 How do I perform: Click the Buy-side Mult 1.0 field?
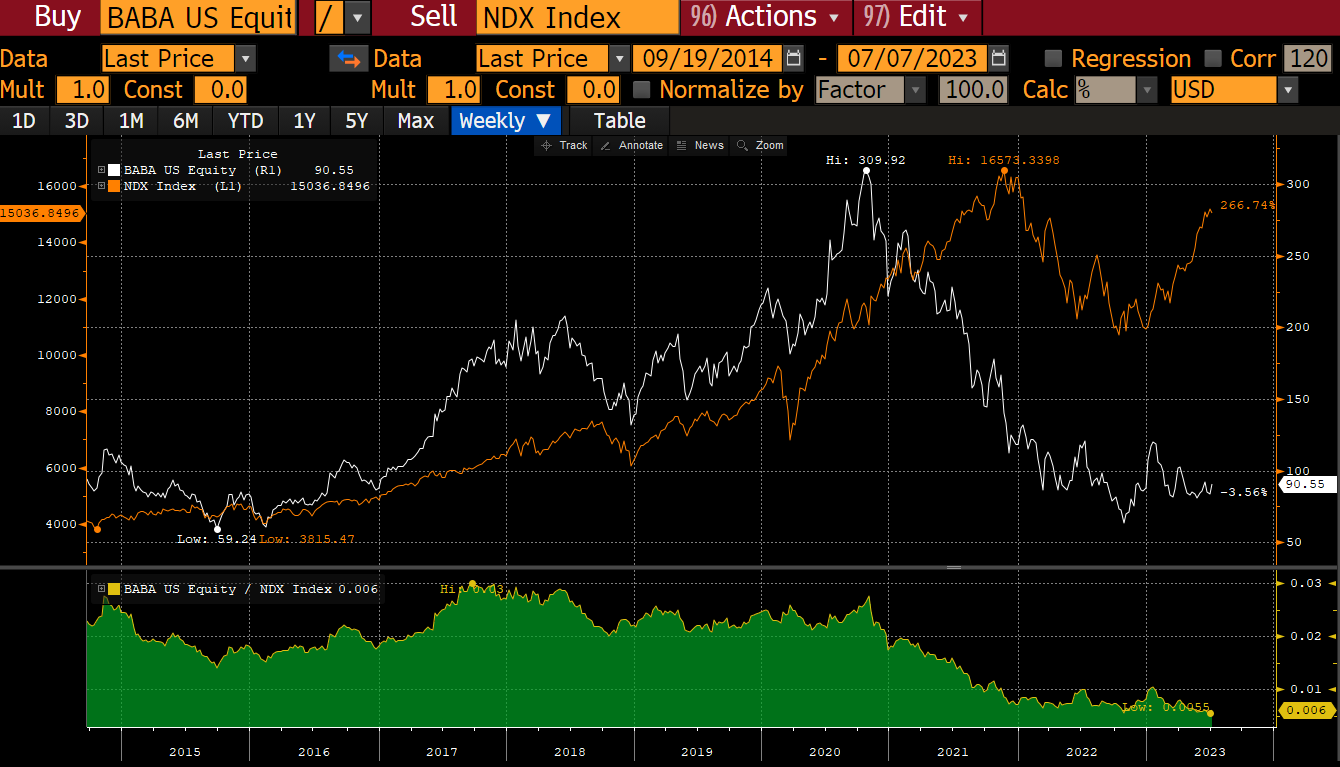pos(83,90)
